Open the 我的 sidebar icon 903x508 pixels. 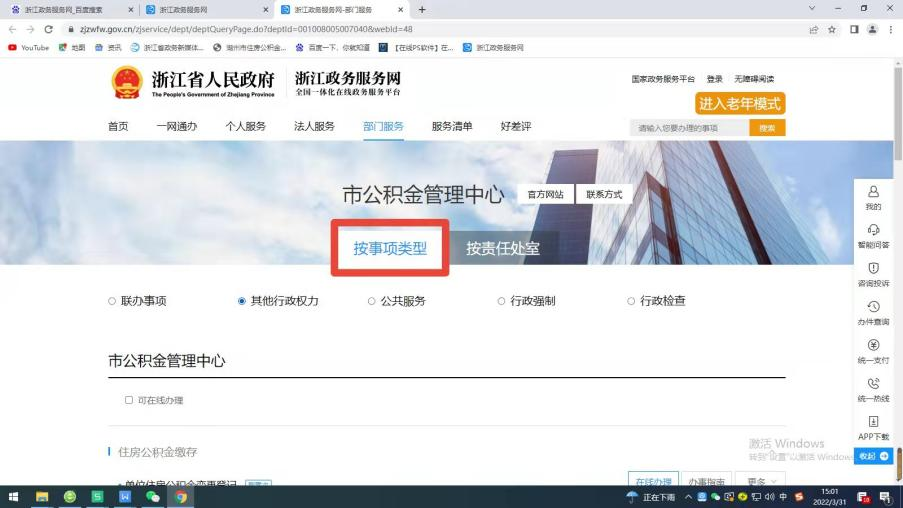pyautogui.click(x=873, y=197)
